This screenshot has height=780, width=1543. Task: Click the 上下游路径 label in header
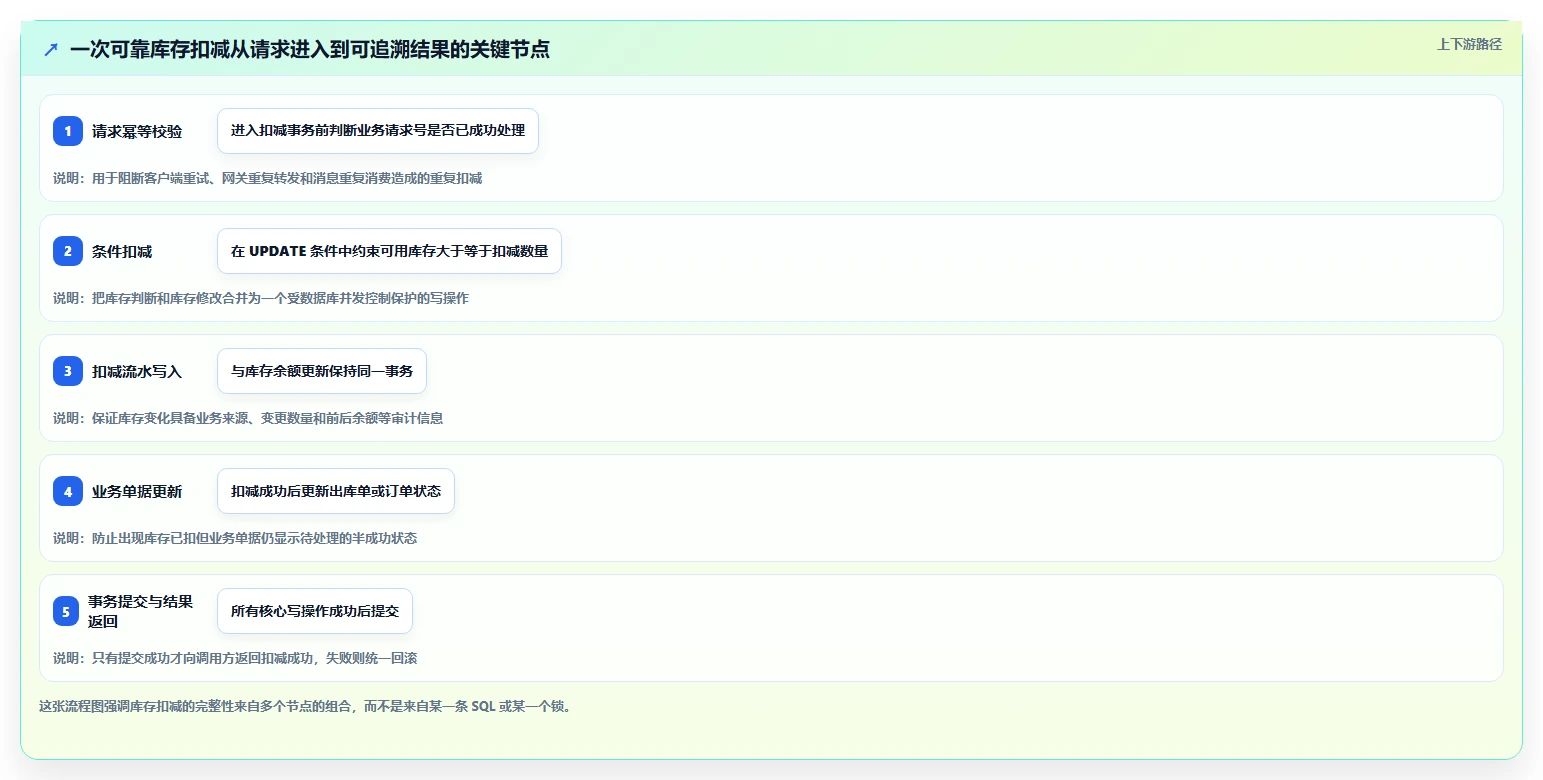coord(1469,44)
